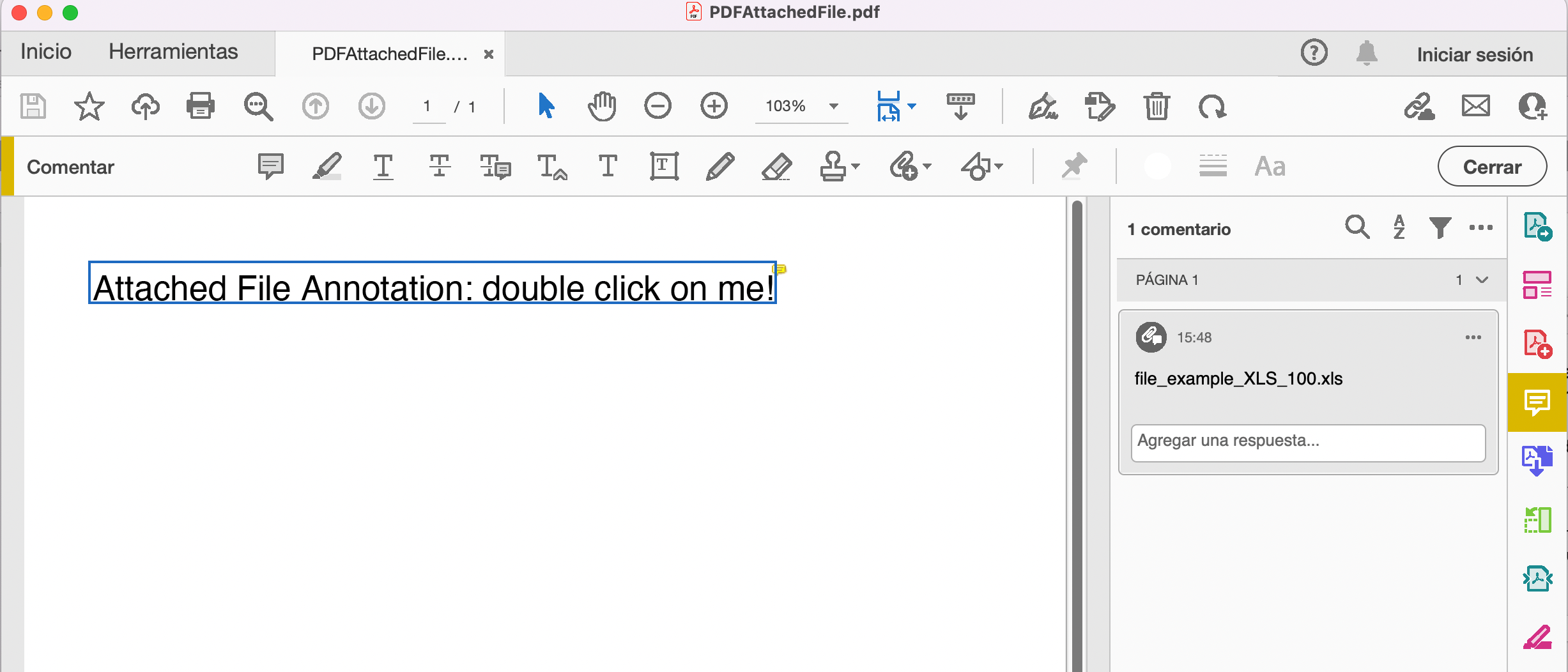
Task: Toggle the keep tool selected pin
Action: 1074,167
